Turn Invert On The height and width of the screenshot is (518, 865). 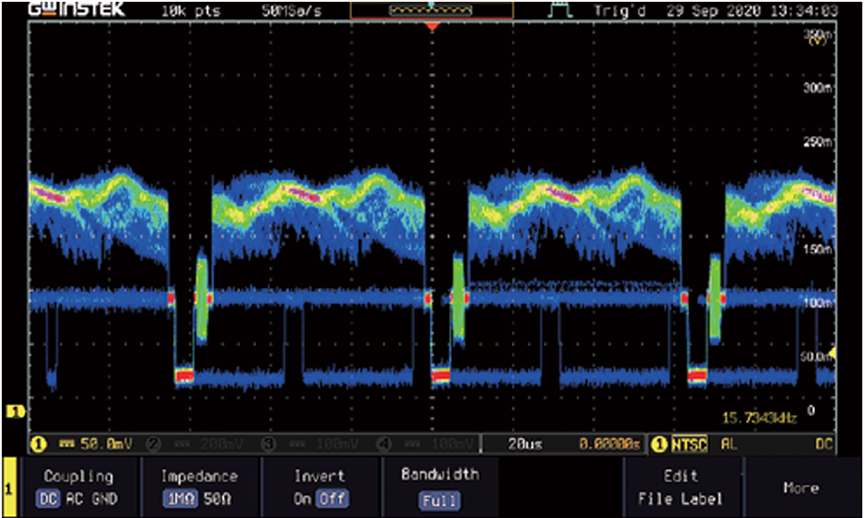pyautogui.click(x=302, y=499)
